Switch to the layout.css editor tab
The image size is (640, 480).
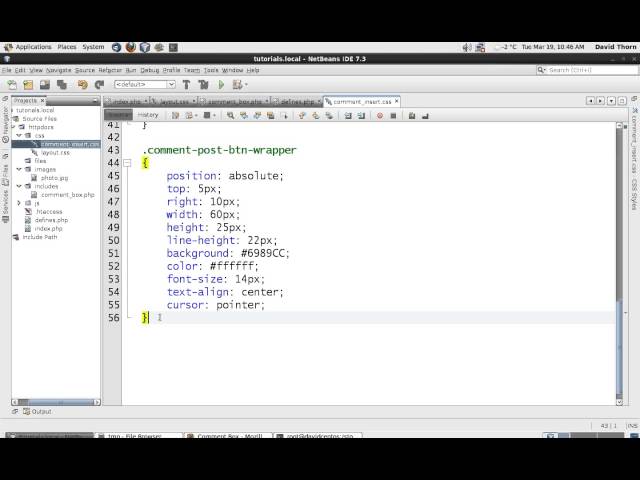coord(173,101)
